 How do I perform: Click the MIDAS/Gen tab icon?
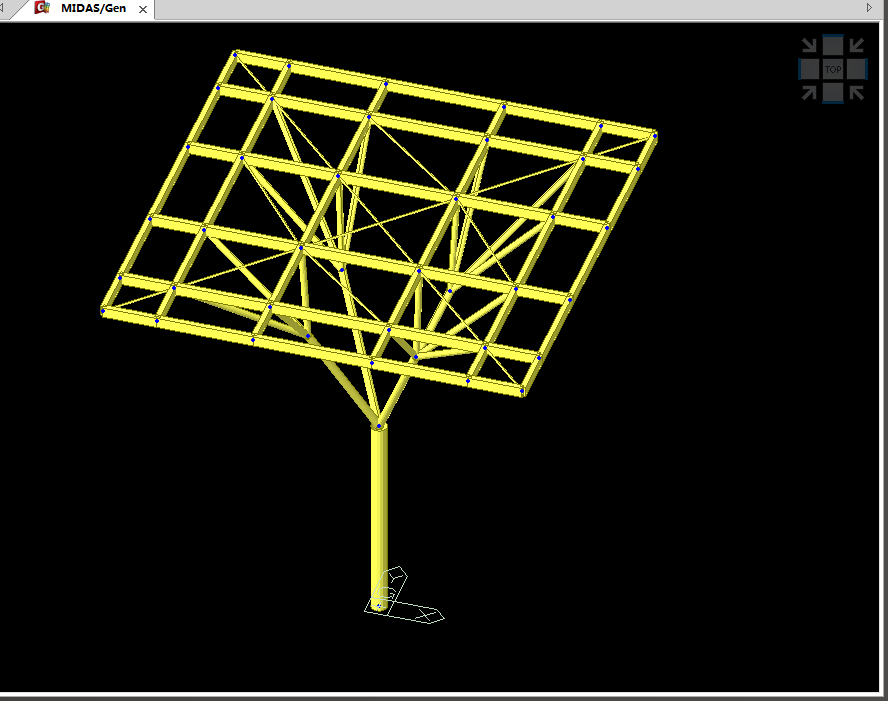(x=43, y=8)
